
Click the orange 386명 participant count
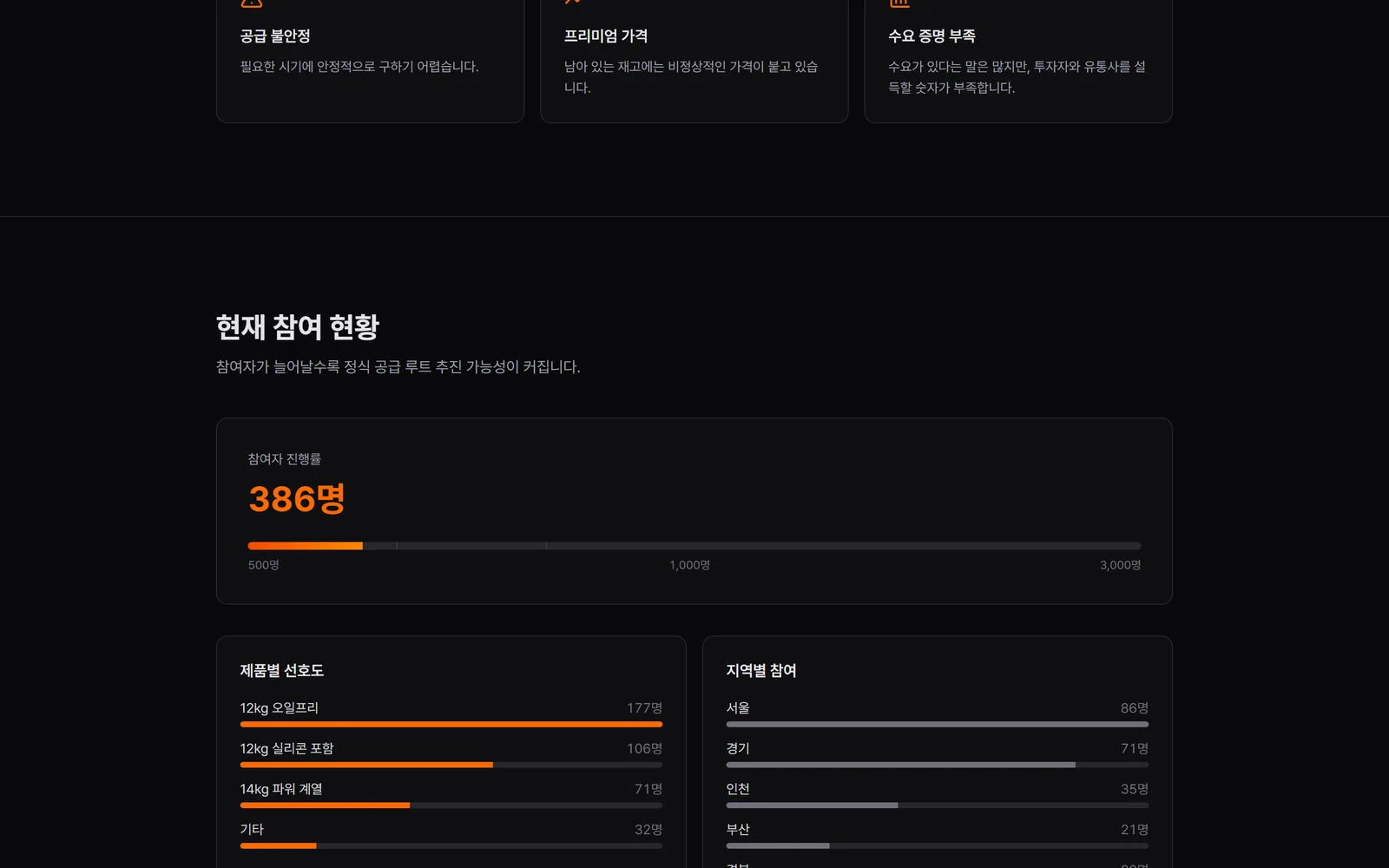(x=297, y=499)
